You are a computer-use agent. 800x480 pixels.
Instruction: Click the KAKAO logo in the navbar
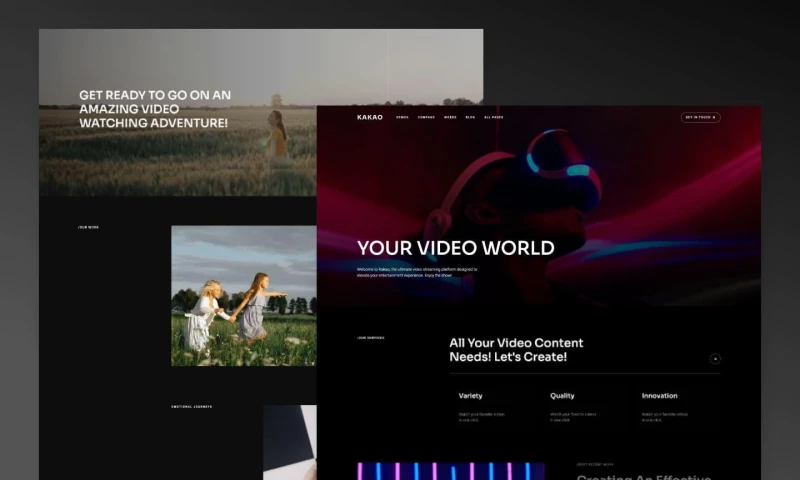click(369, 117)
